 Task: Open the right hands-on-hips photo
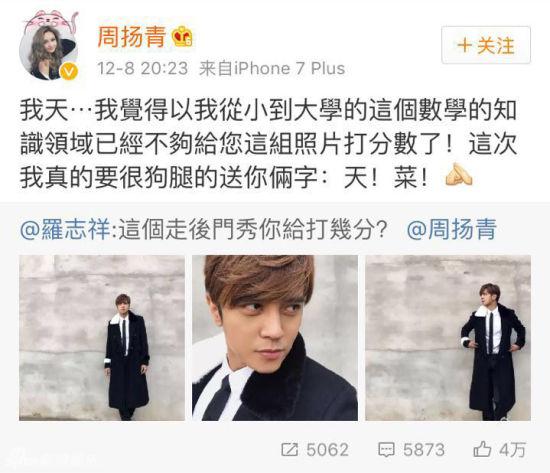[448, 338]
